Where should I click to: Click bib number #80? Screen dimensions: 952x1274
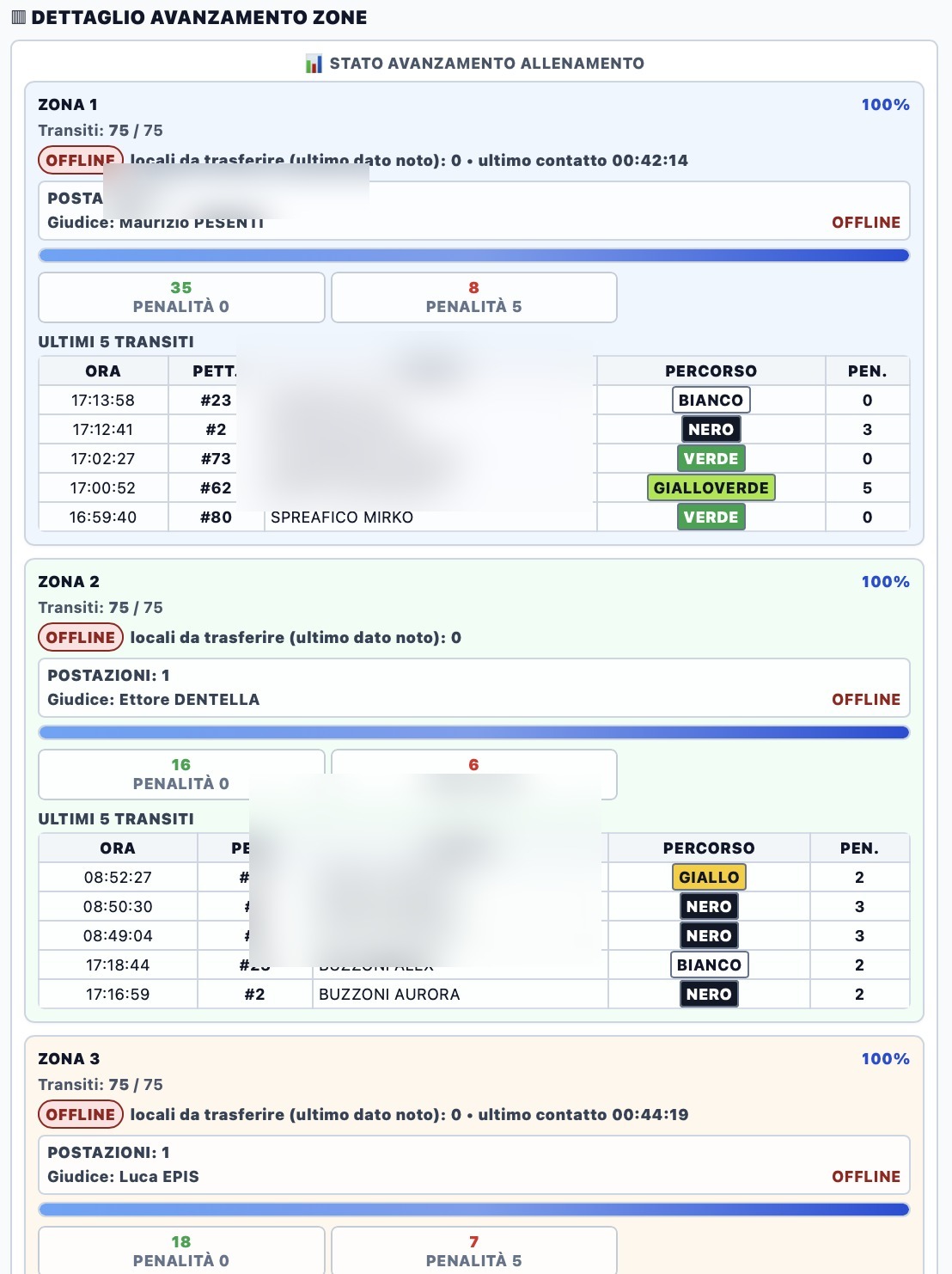pyautogui.click(x=216, y=518)
